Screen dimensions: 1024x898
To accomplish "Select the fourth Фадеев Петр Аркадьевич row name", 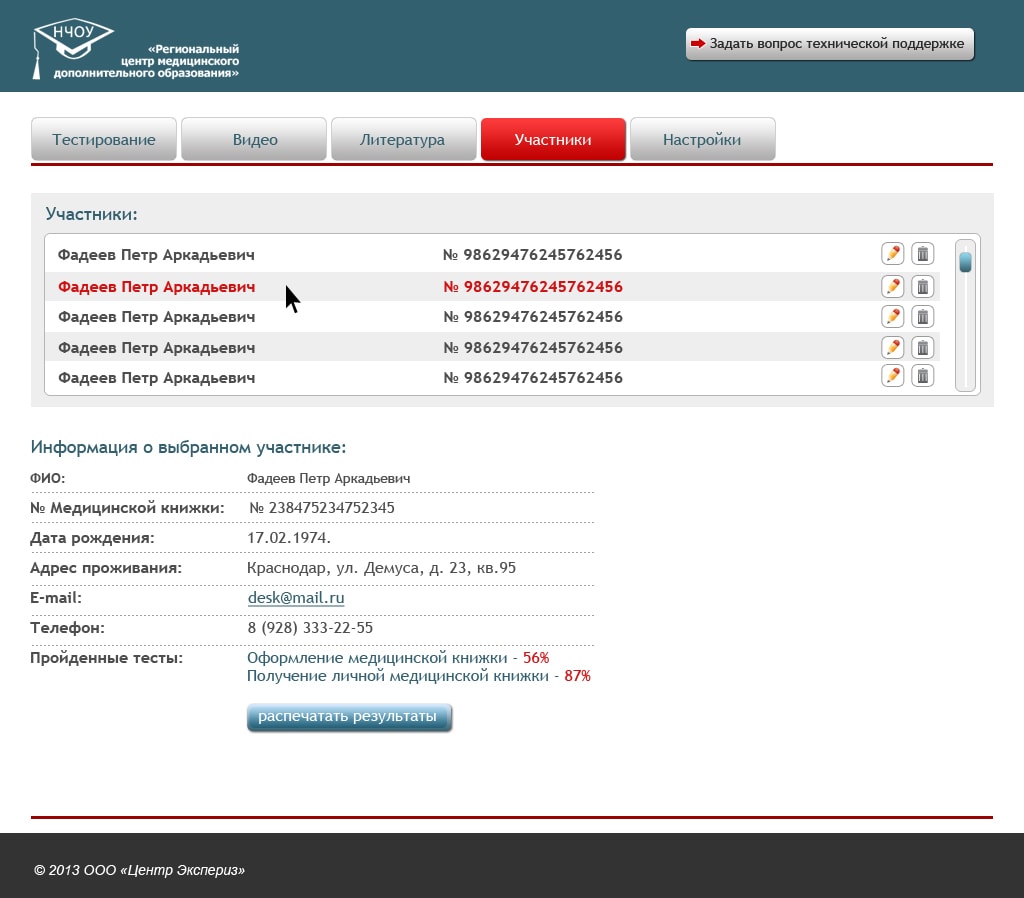I will (156, 347).
